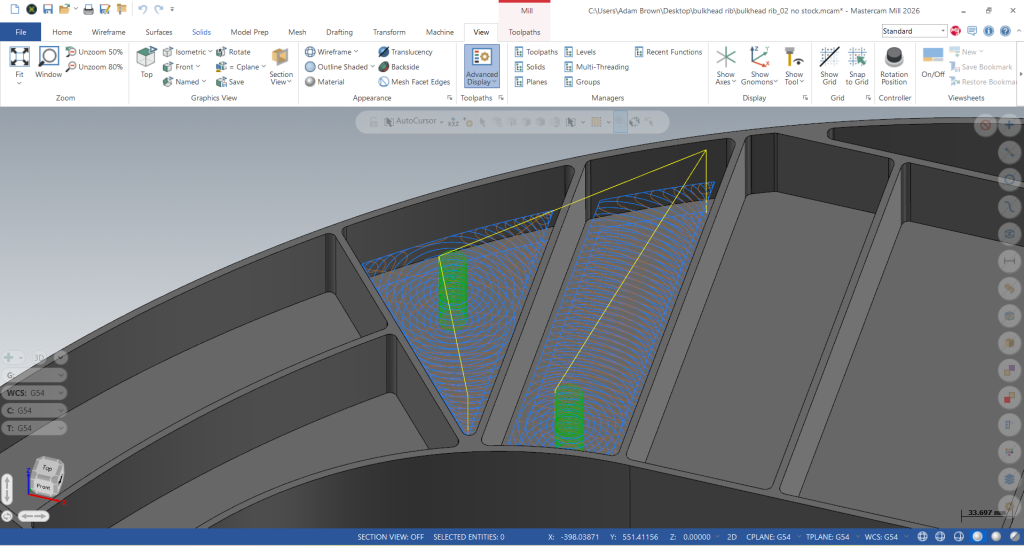Toggle Show Axes
The image size is (1024, 546).
tap(726, 66)
